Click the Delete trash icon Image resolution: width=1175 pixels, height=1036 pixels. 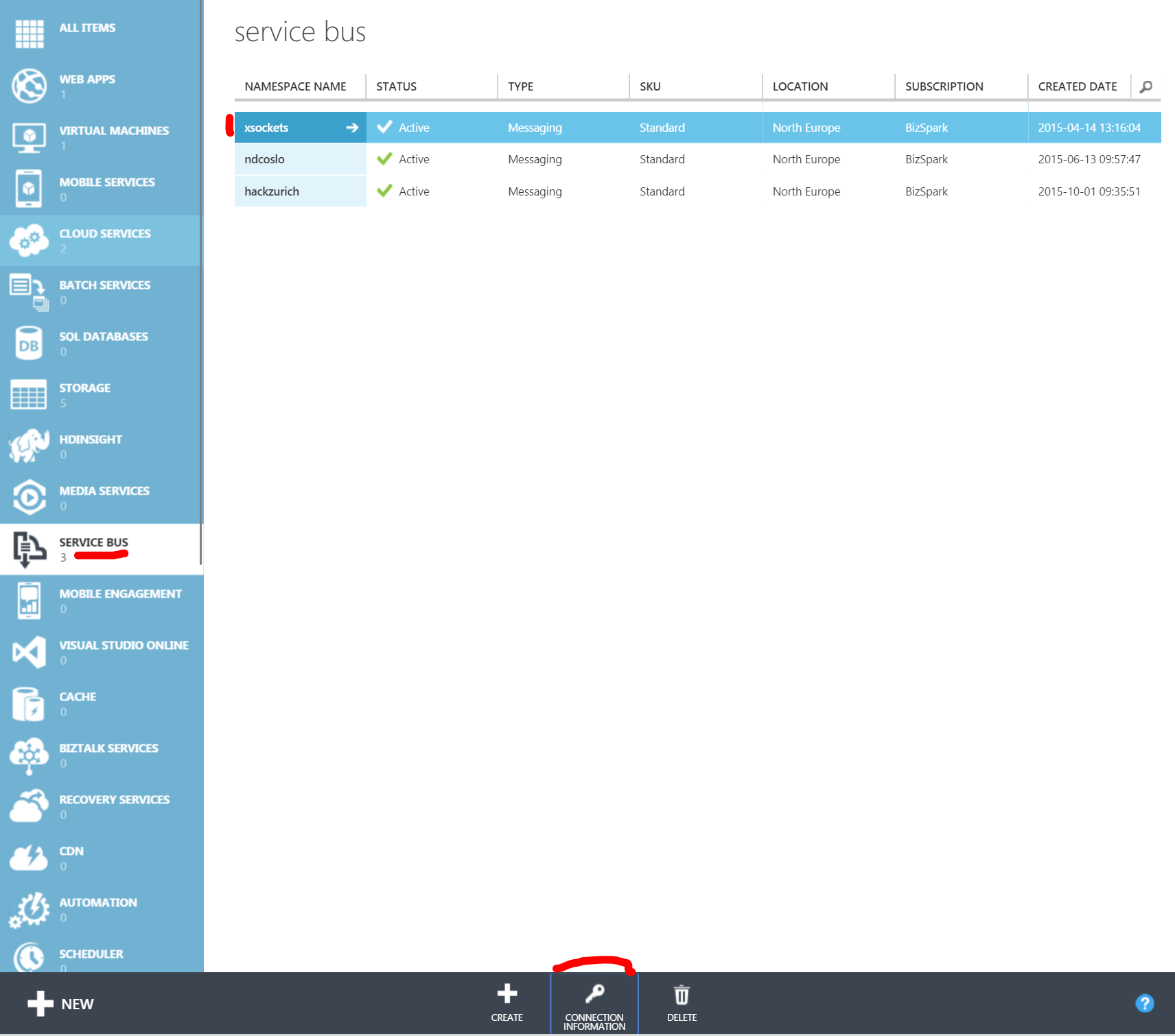click(x=682, y=994)
